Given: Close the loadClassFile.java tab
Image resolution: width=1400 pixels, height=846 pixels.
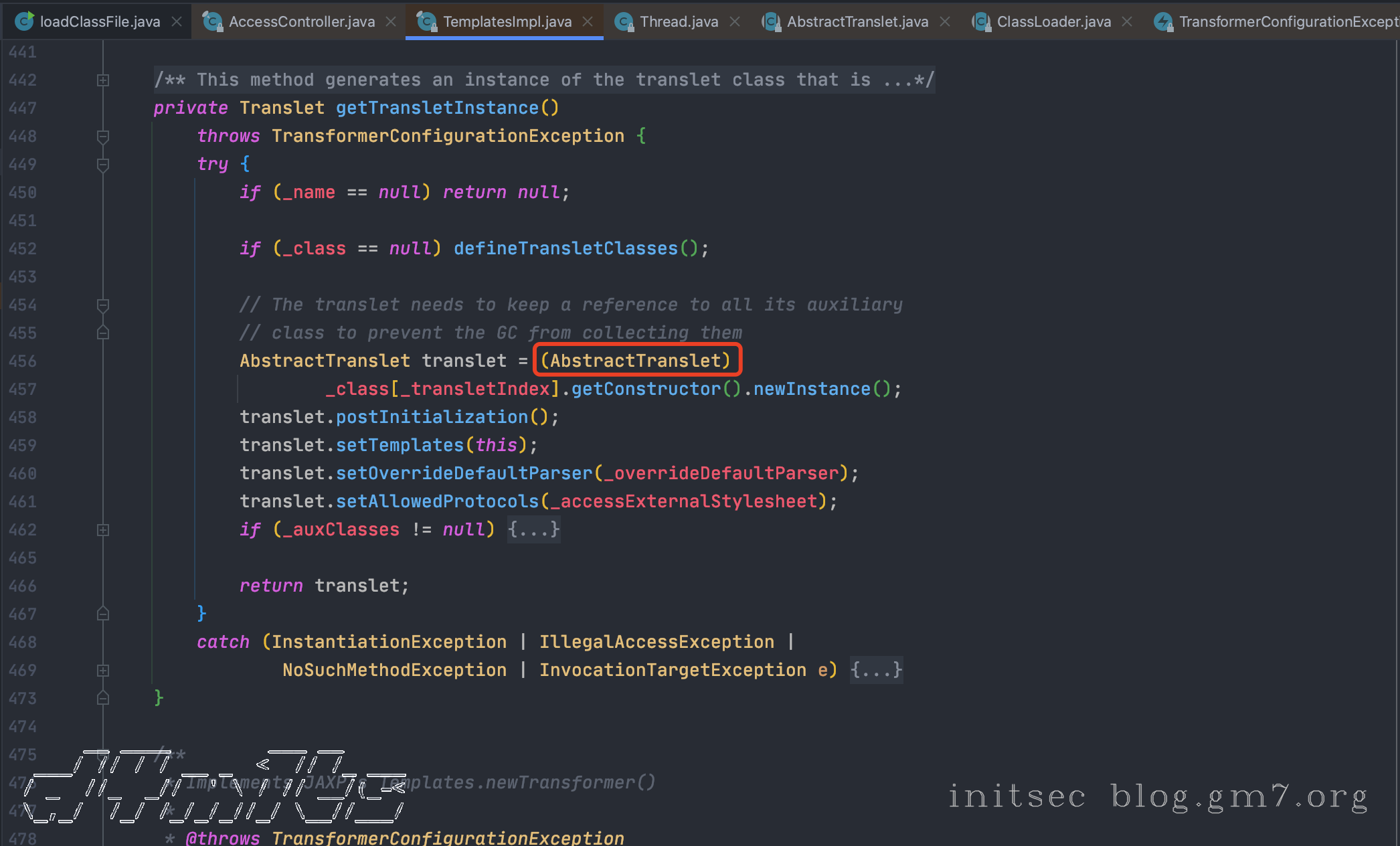Looking at the screenshot, I should 177,21.
